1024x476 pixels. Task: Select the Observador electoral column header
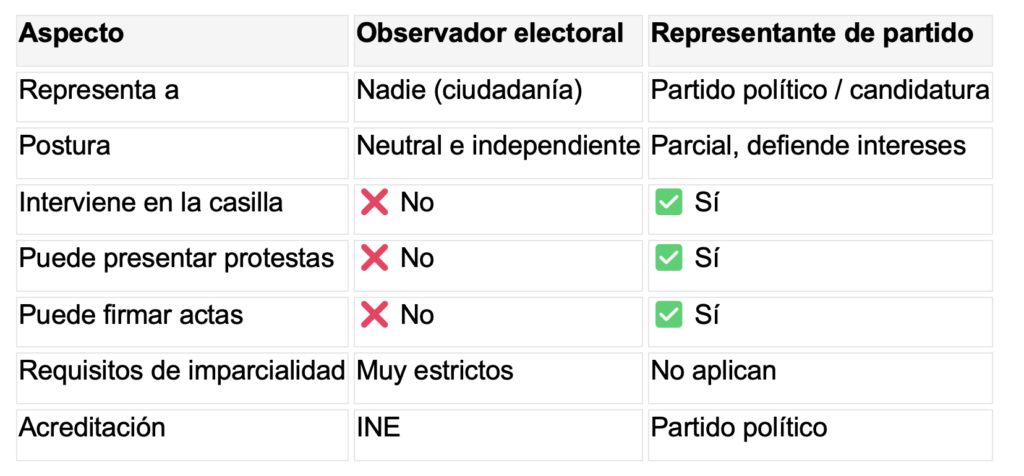tap(491, 33)
